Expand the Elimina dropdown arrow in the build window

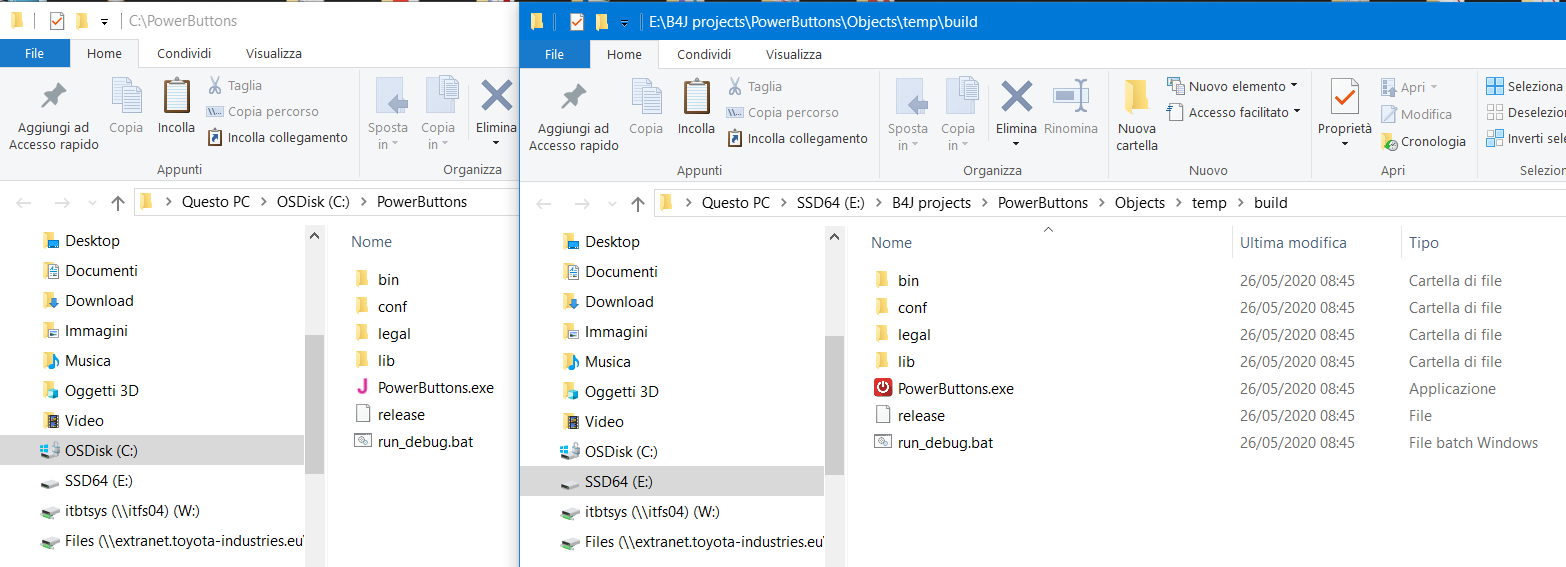pos(1017,145)
